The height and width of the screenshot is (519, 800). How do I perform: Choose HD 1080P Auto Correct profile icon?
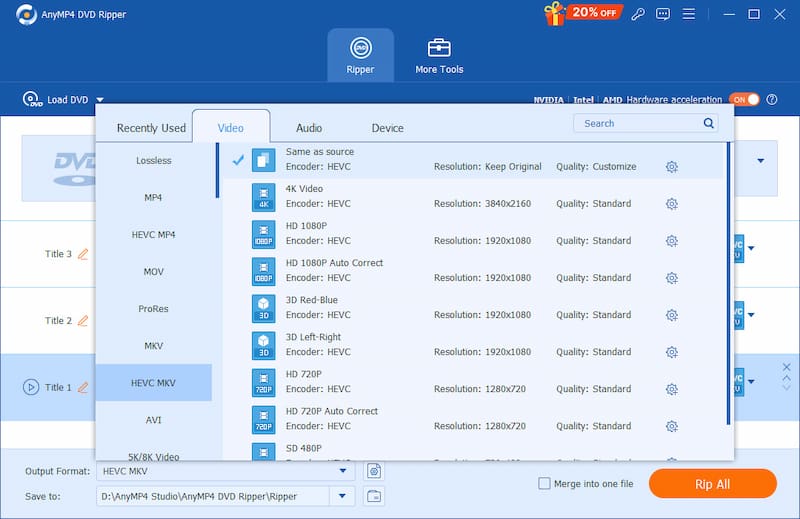click(263, 271)
